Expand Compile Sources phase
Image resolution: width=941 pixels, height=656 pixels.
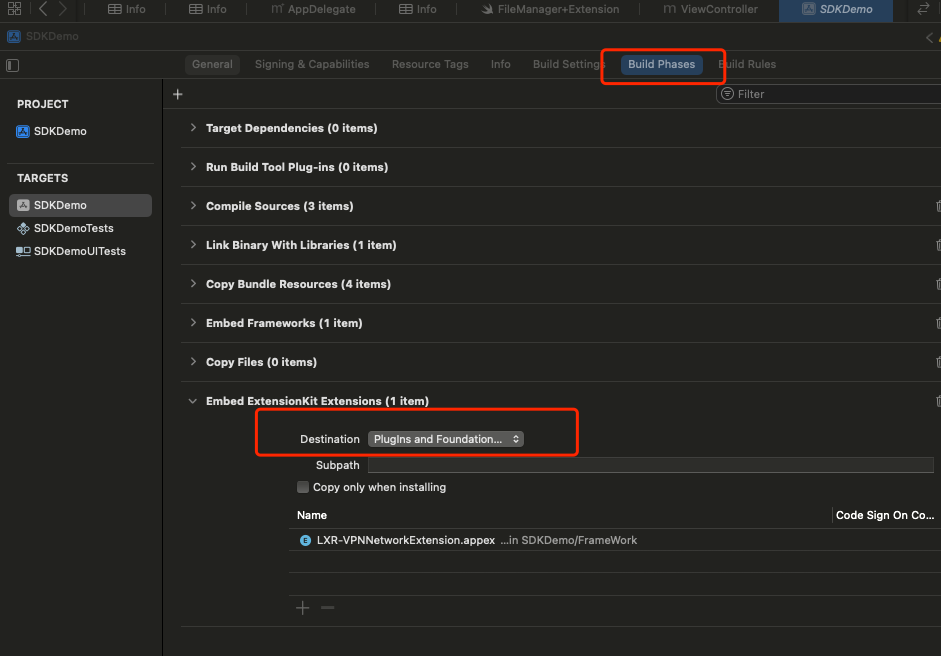click(x=193, y=206)
